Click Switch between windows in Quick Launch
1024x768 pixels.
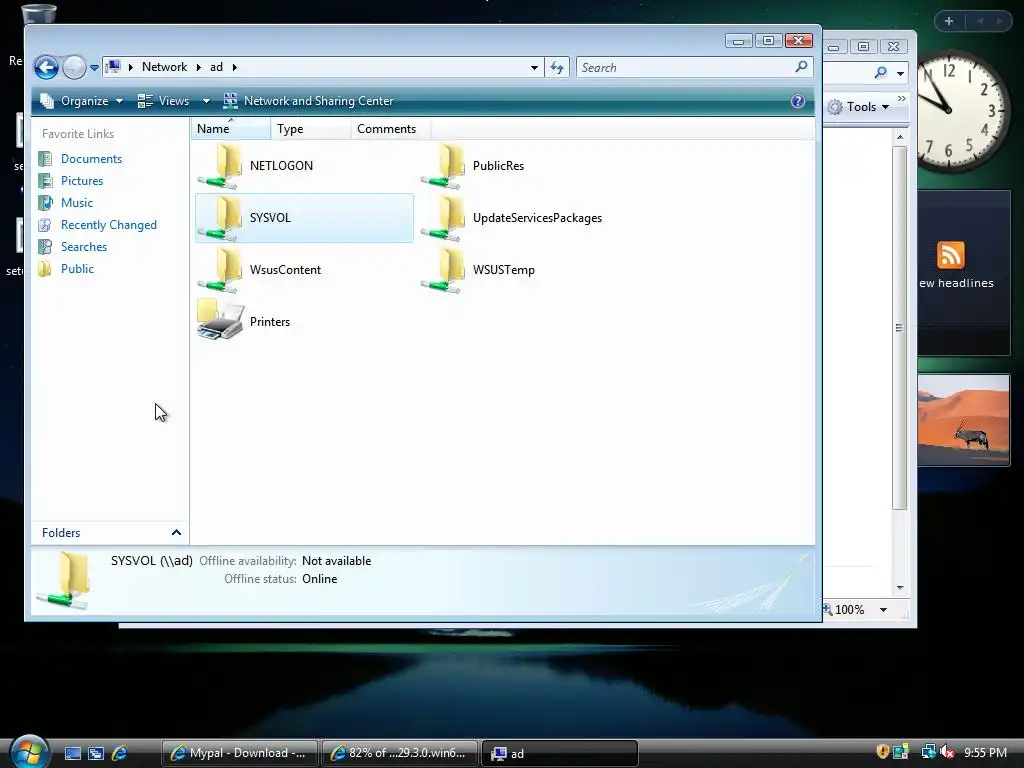pyautogui.click(x=96, y=753)
